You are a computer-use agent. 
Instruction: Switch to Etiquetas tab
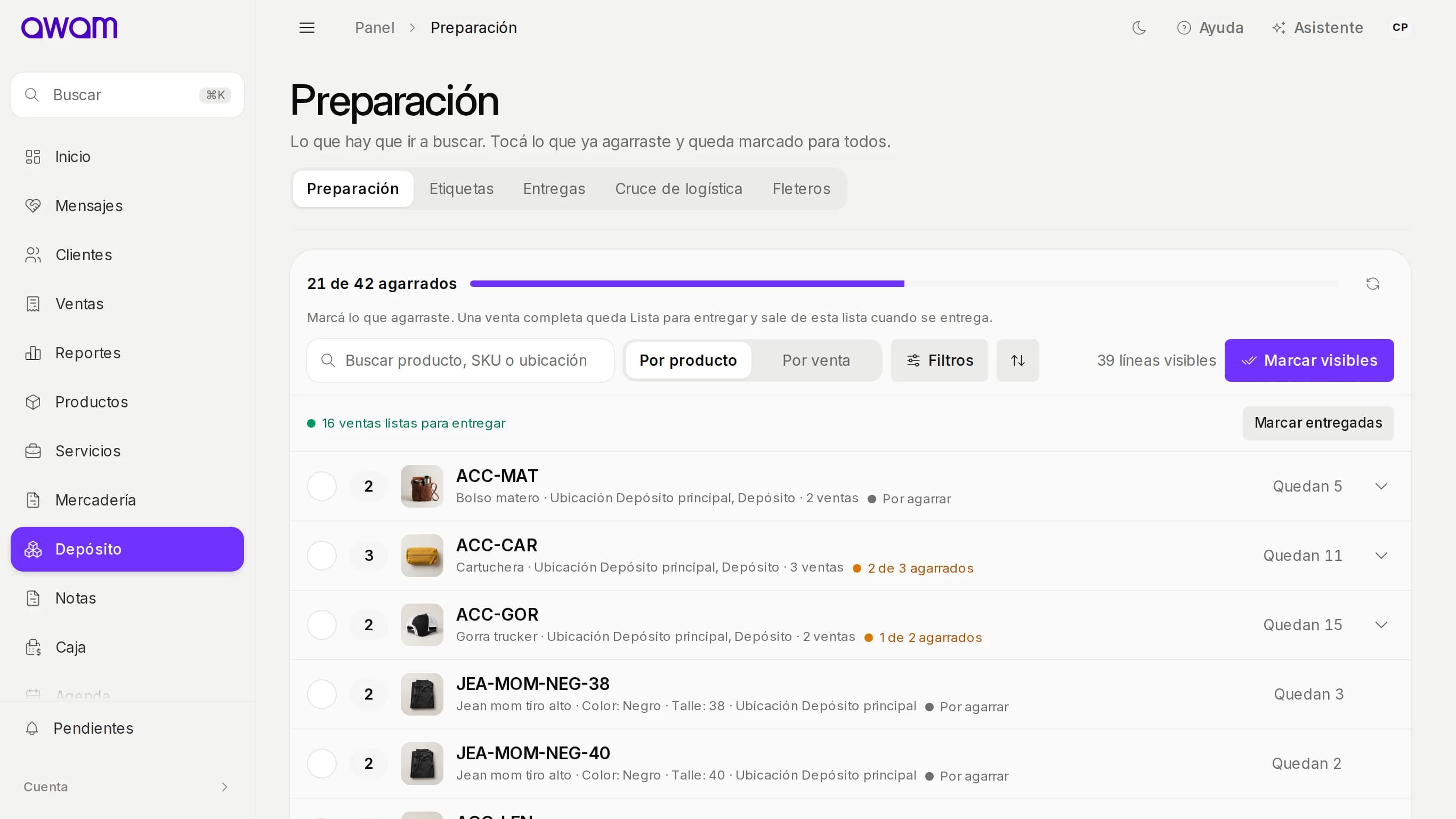[x=461, y=189]
